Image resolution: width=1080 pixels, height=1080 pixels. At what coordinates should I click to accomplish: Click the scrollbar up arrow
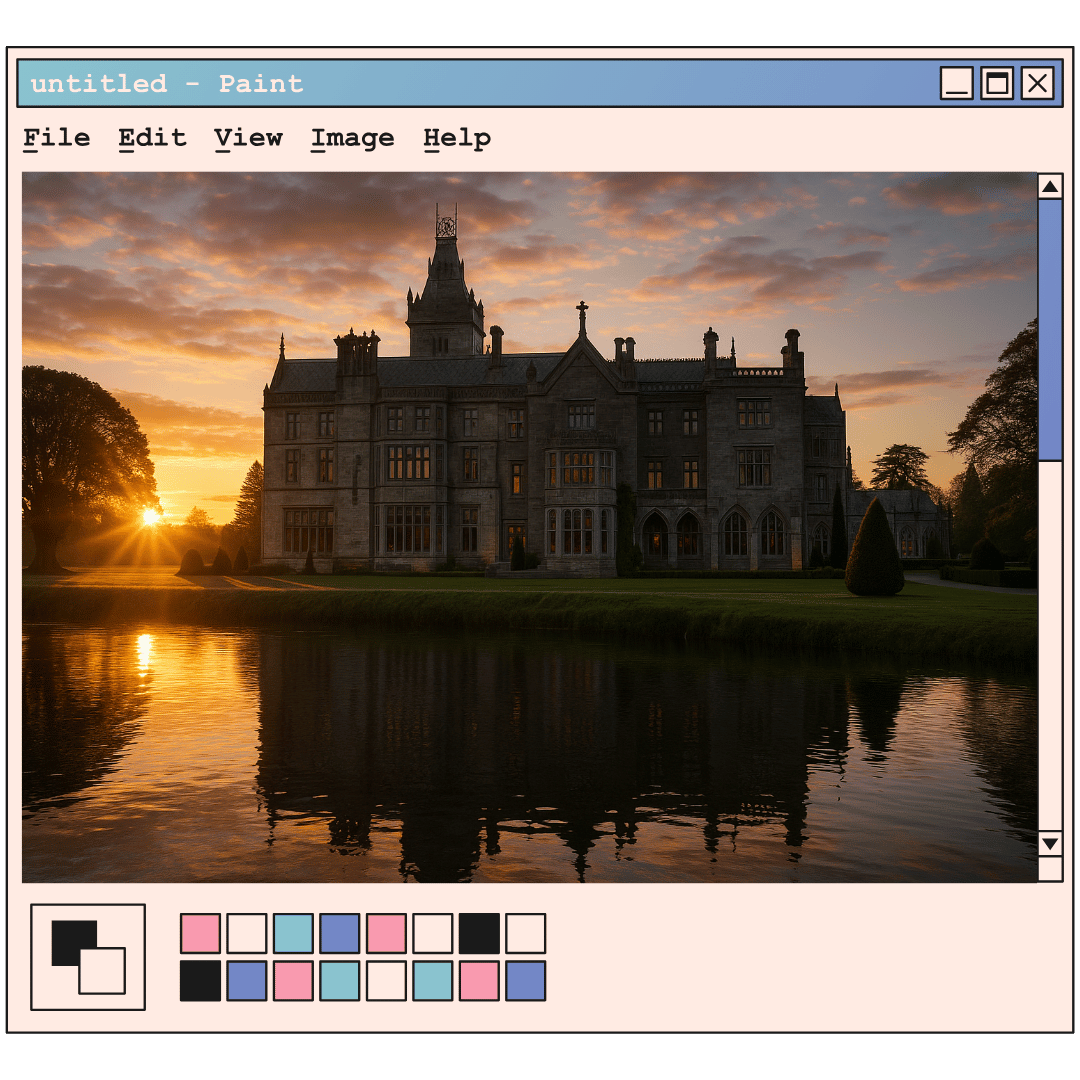tap(1050, 187)
